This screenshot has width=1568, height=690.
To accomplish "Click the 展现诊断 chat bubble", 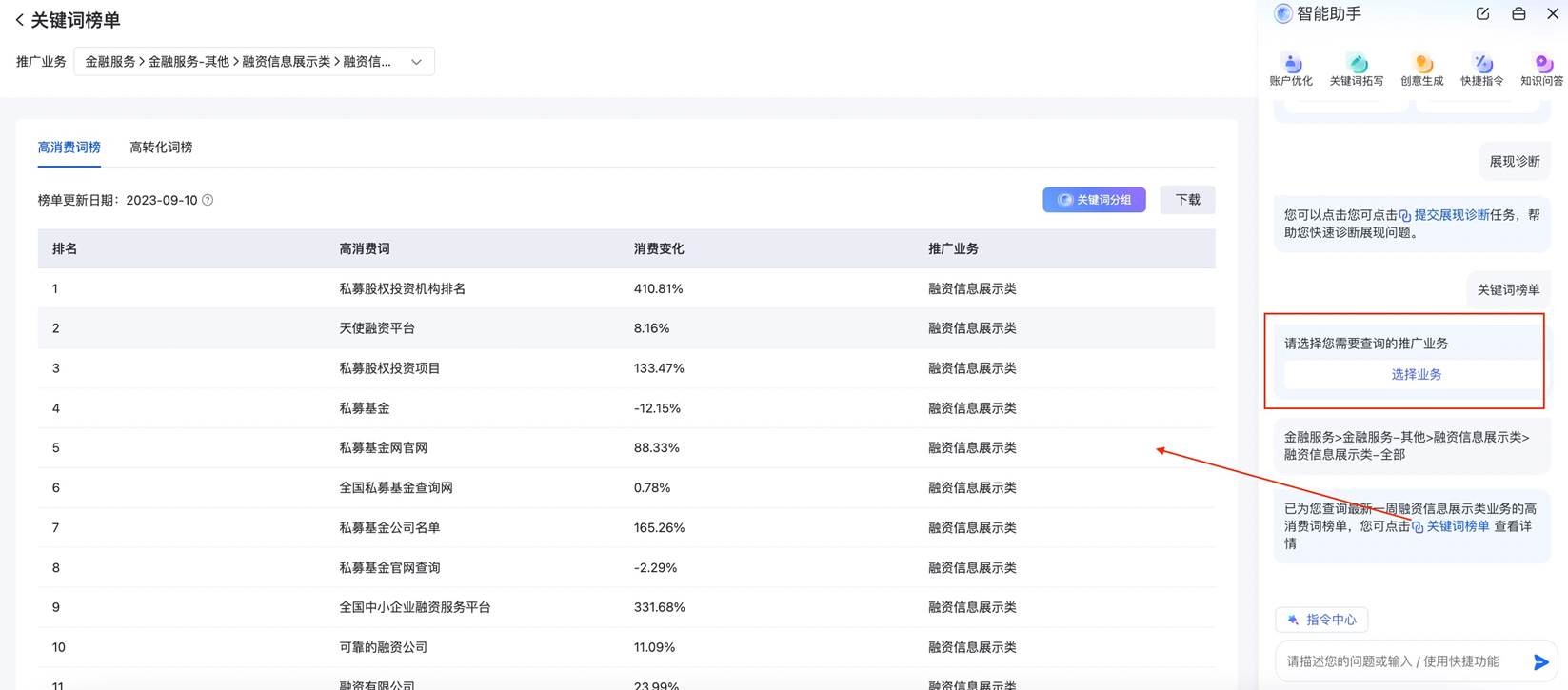I will [x=1515, y=162].
